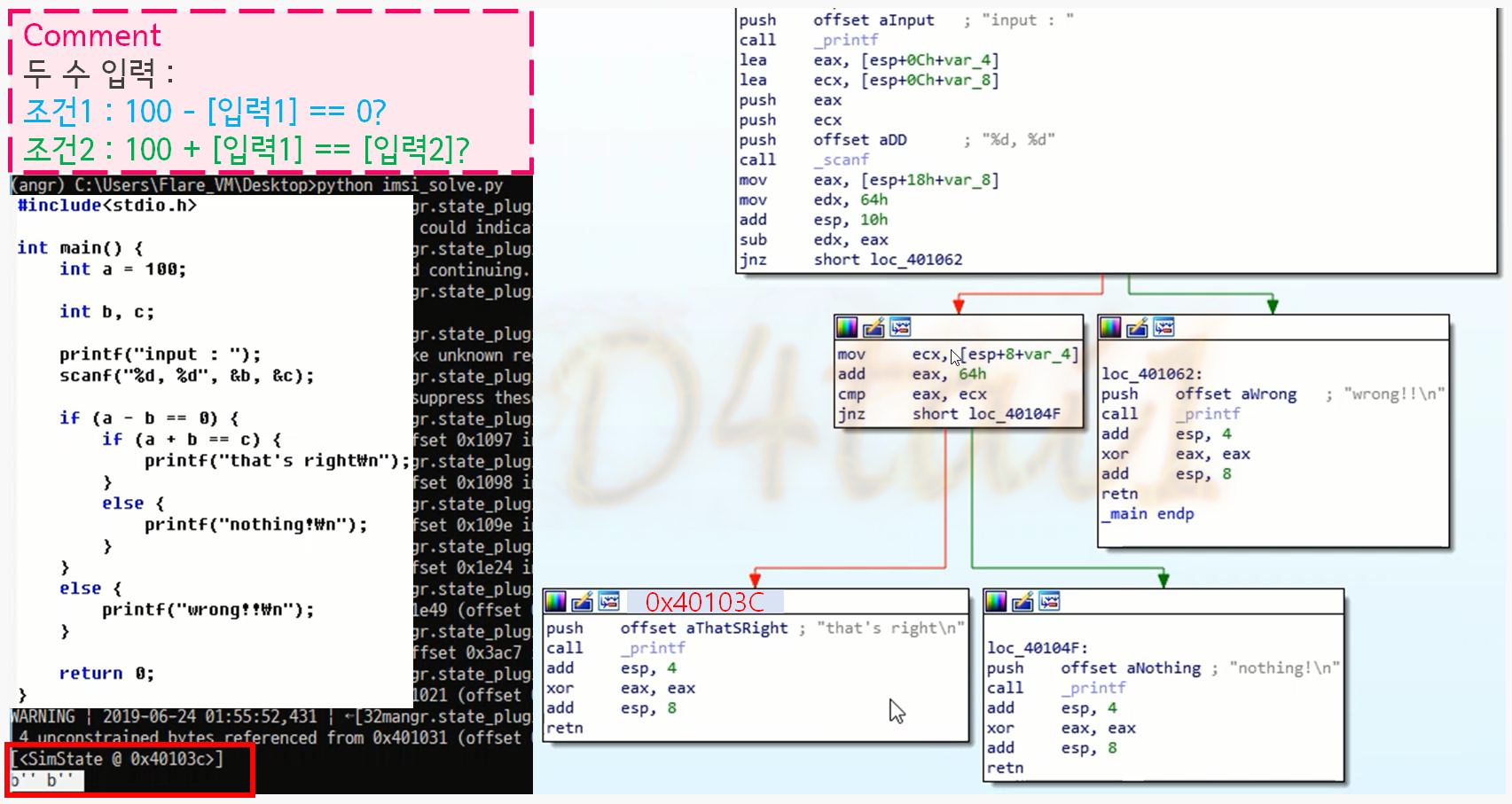Click the 'edx, 64h' mov operand
This screenshot has width=1512, height=804.
click(x=850, y=199)
